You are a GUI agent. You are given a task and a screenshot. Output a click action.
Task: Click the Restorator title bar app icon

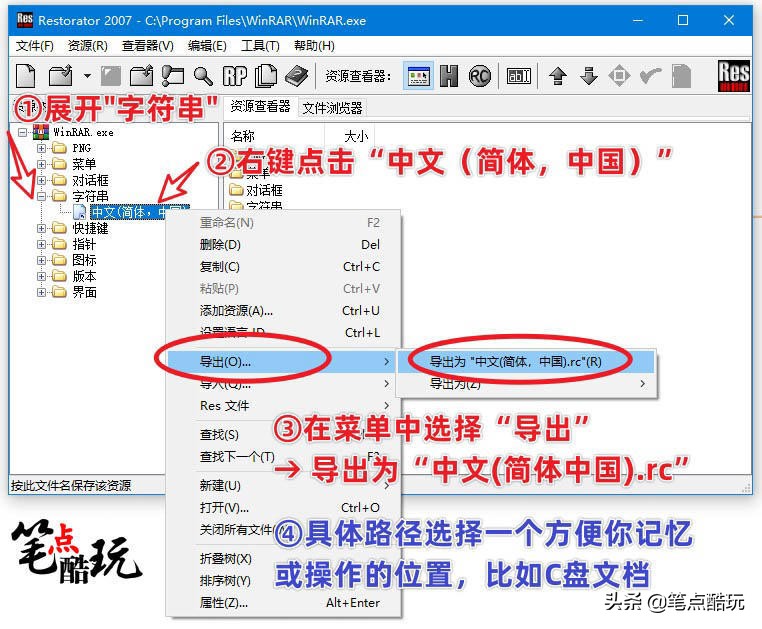pos(25,20)
